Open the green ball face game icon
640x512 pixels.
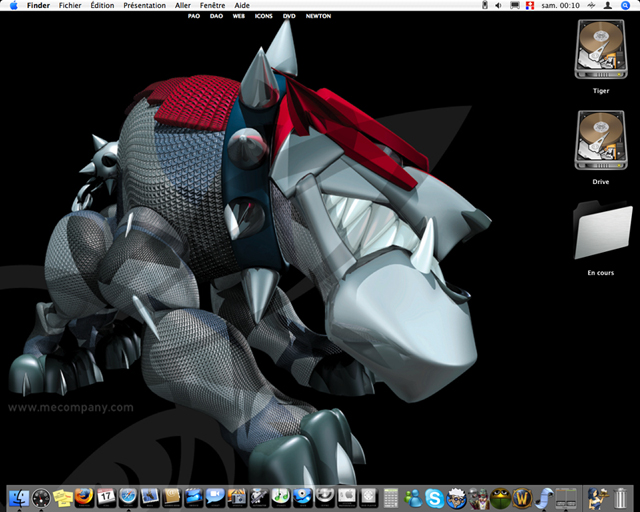[x=500, y=498]
